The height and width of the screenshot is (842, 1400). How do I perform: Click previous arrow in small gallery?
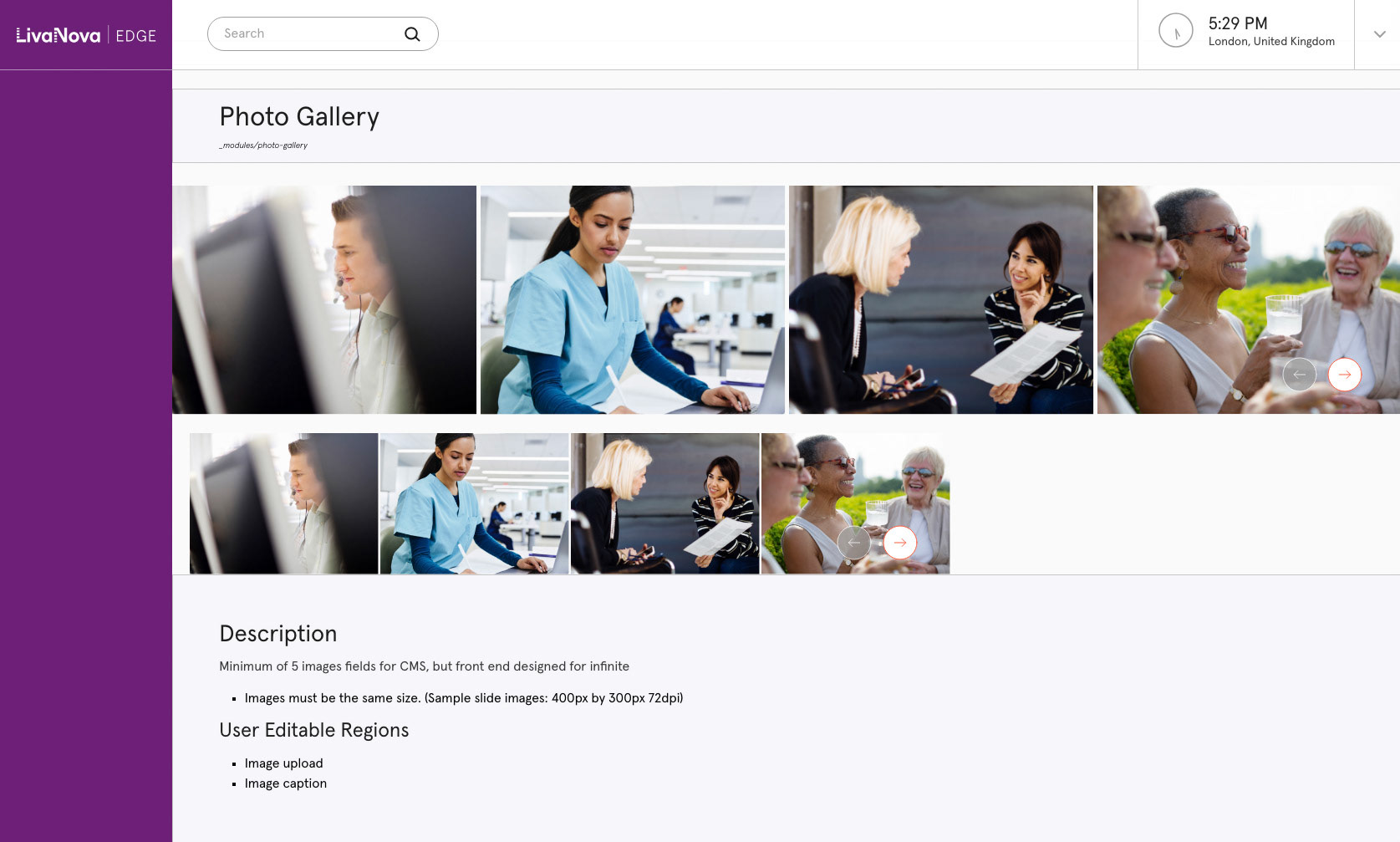tap(853, 543)
